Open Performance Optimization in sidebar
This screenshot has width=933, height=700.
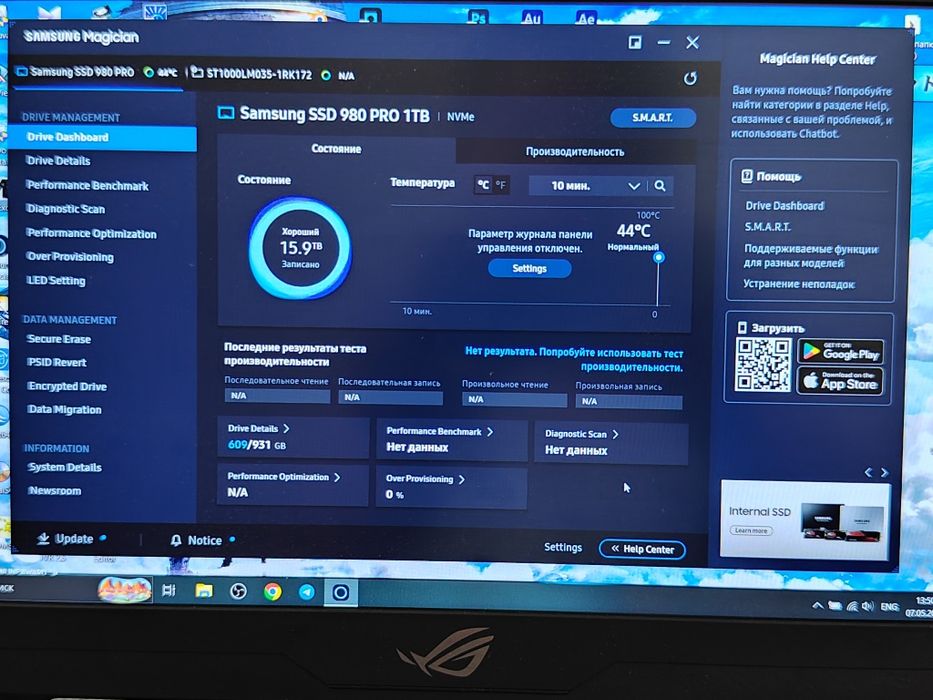pos(92,234)
